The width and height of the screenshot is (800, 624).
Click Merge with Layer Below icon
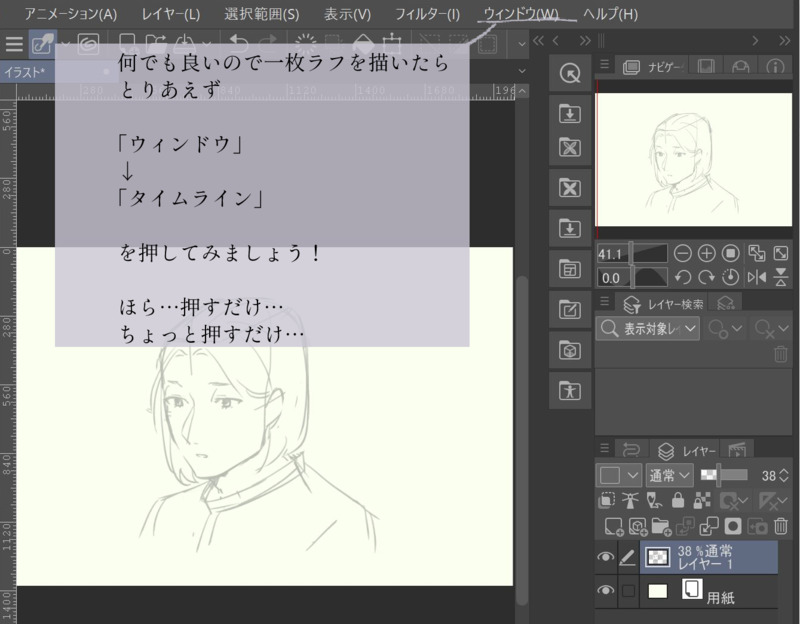(709, 526)
